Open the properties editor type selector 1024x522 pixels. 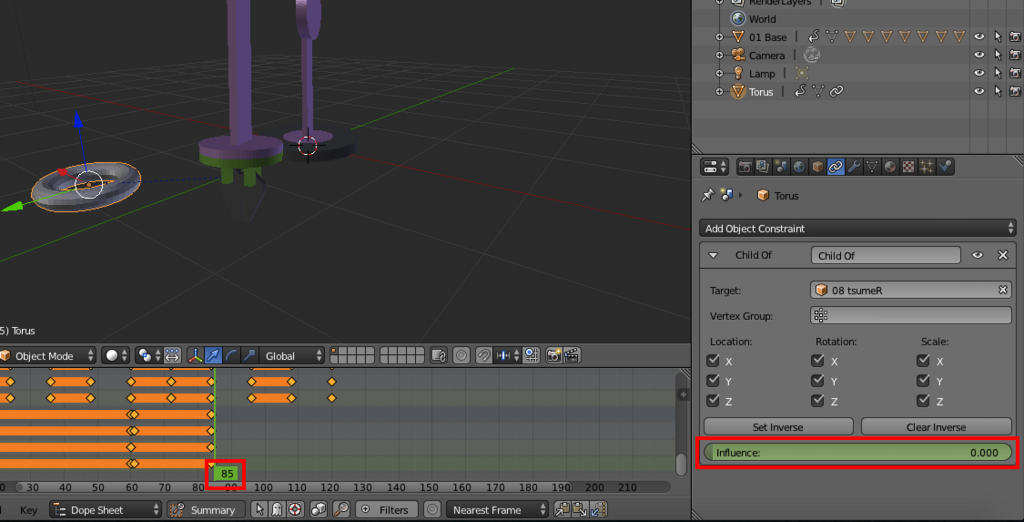pos(714,167)
